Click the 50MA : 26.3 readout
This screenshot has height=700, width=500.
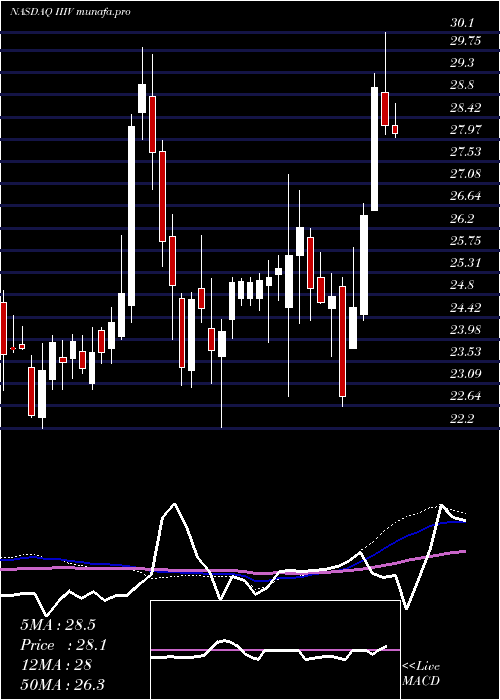click(62, 684)
